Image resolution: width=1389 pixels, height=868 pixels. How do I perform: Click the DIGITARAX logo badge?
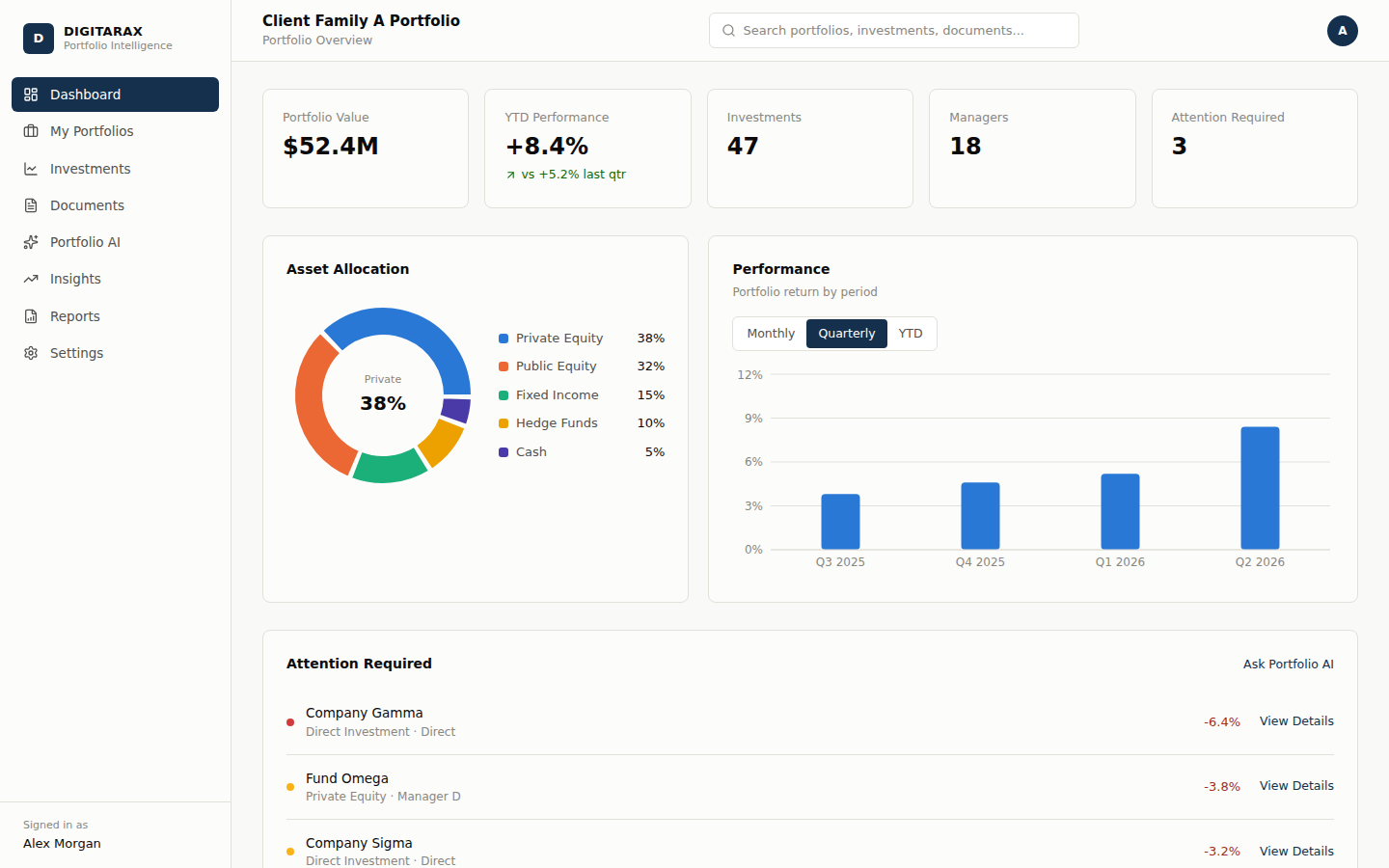coord(39,39)
